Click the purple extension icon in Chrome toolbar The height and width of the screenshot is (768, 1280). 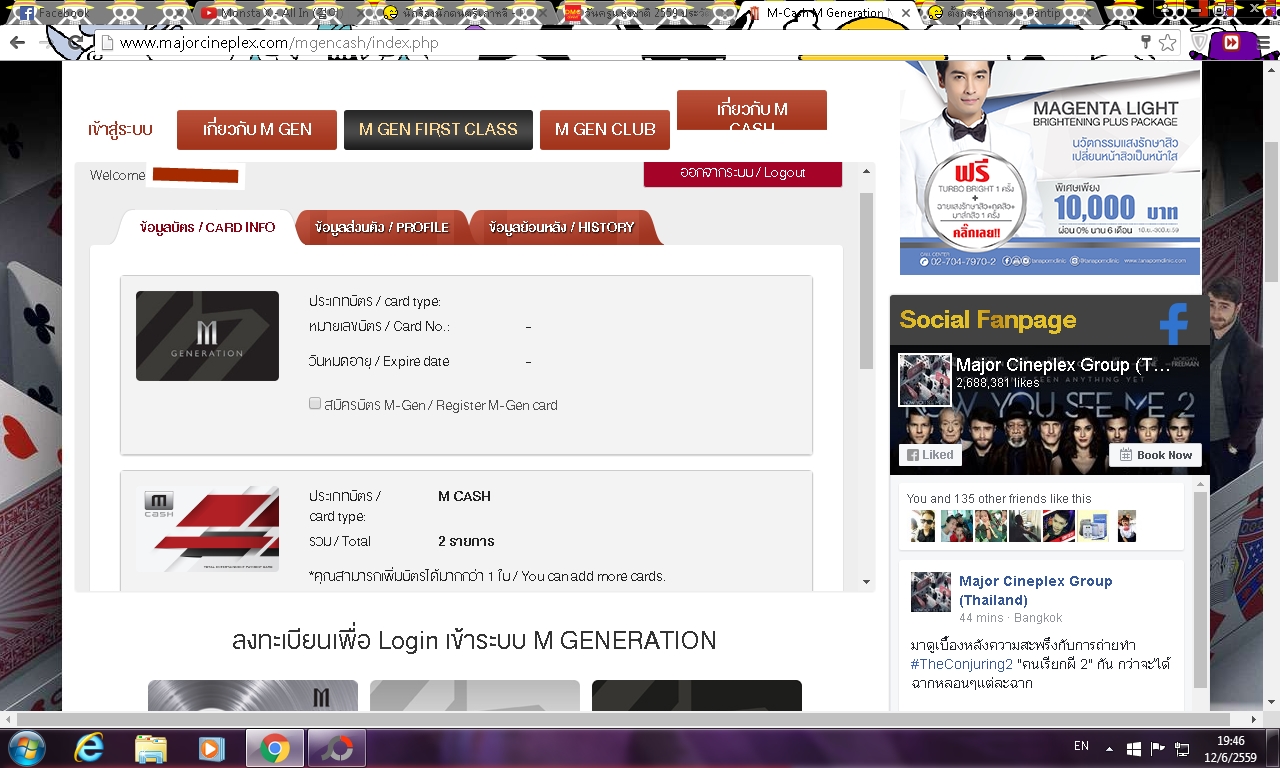[1231, 43]
